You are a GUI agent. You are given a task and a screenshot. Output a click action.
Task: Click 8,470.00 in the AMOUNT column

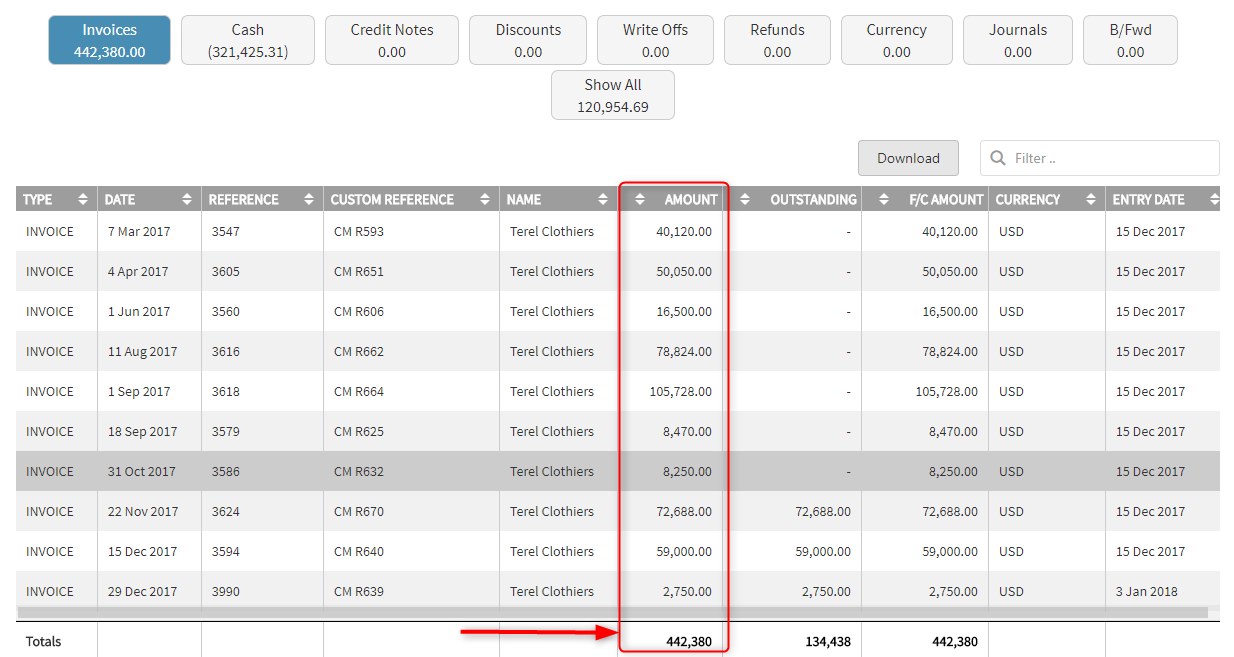click(x=688, y=431)
